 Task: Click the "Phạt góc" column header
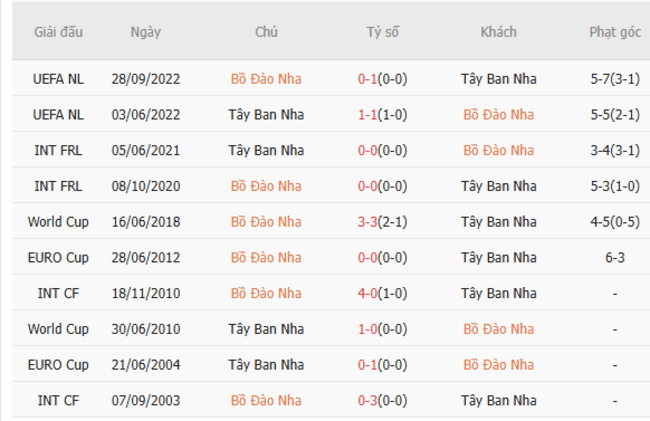click(x=614, y=32)
